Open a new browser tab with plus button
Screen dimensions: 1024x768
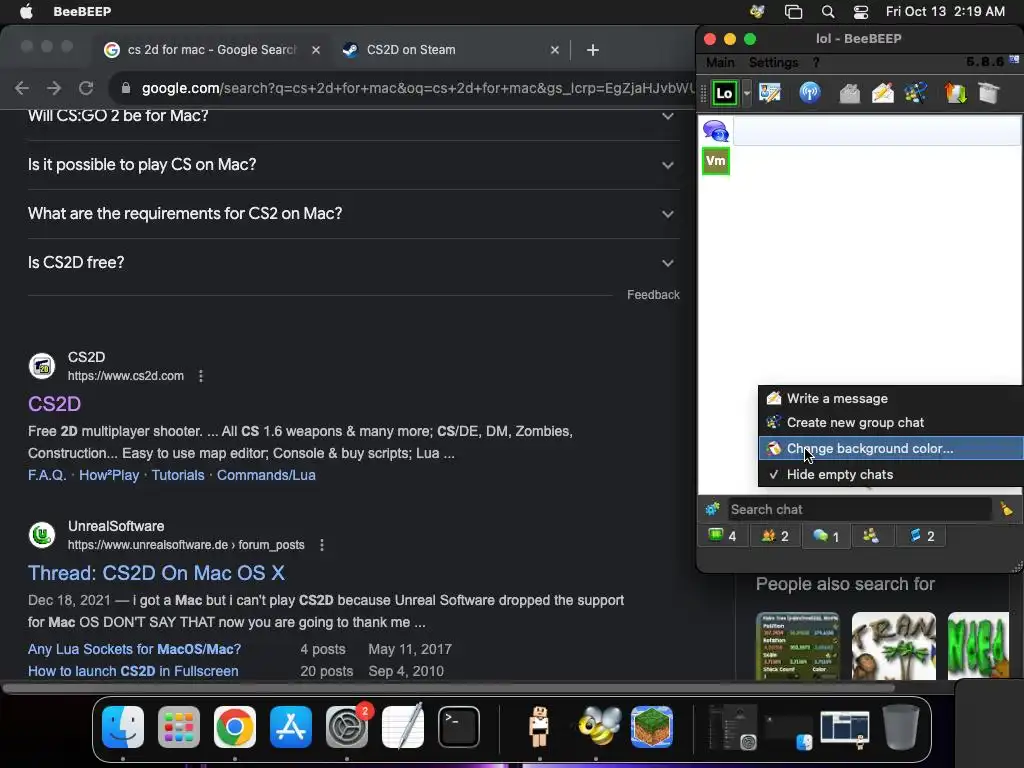592,50
